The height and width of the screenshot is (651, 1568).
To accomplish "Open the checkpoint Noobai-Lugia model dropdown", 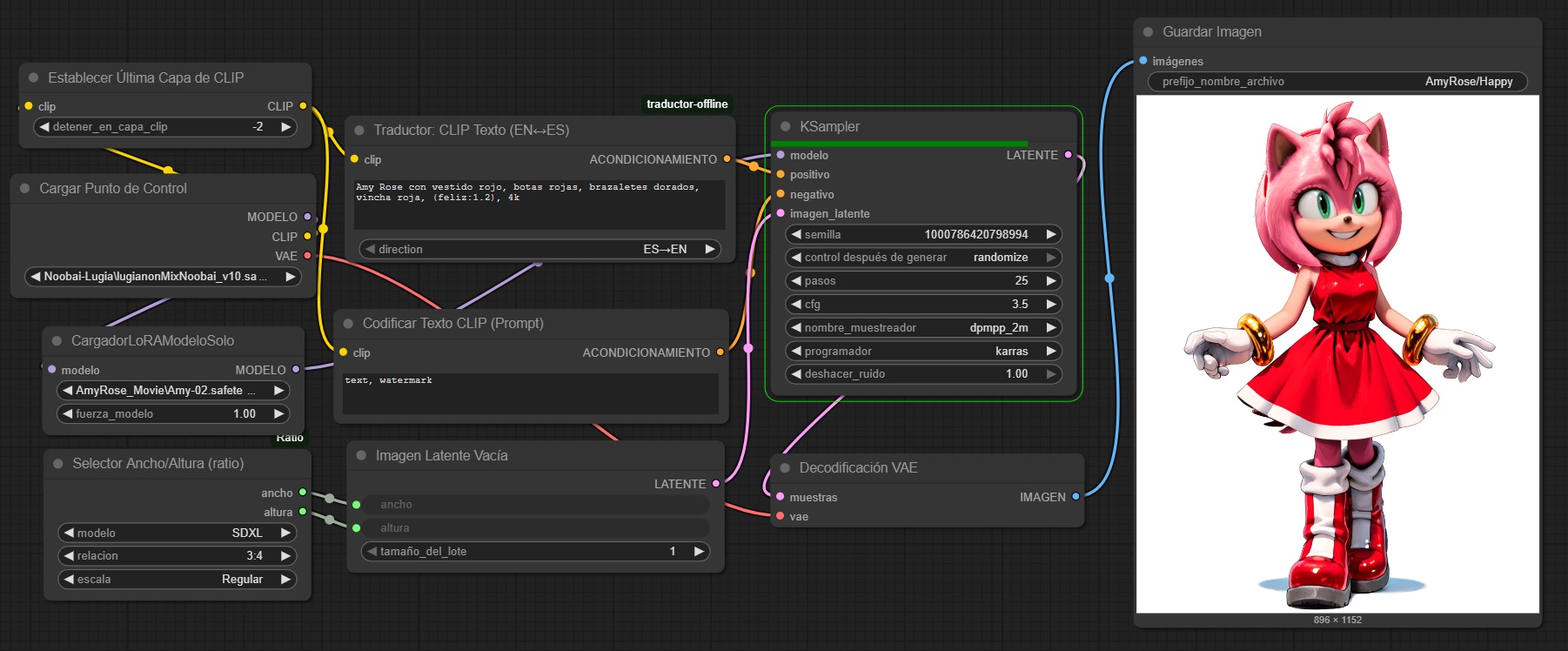I will point(163,276).
